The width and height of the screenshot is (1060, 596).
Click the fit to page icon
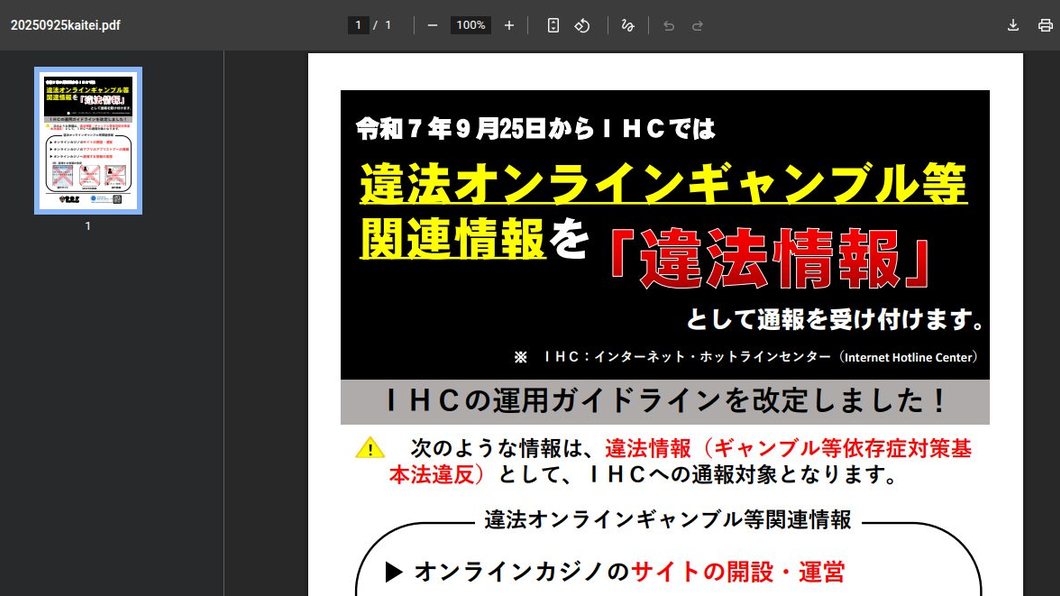pyautogui.click(x=553, y=26)
